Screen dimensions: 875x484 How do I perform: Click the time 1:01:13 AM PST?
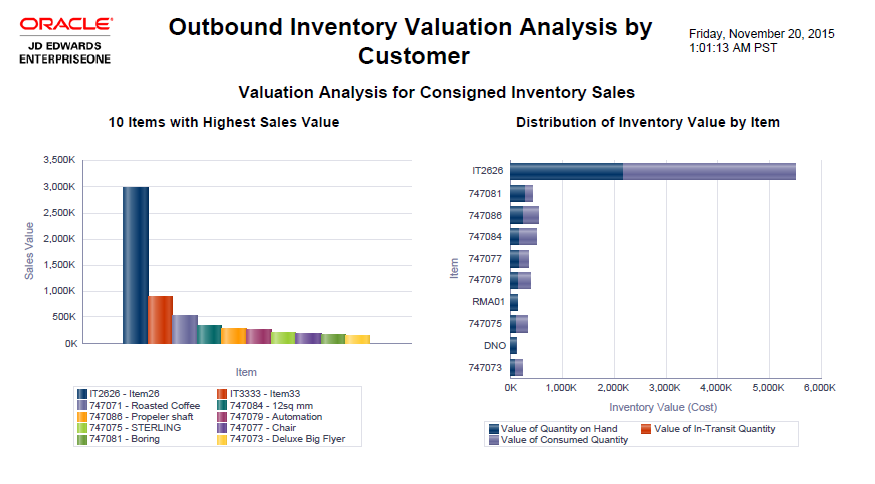tap(733, 48)
